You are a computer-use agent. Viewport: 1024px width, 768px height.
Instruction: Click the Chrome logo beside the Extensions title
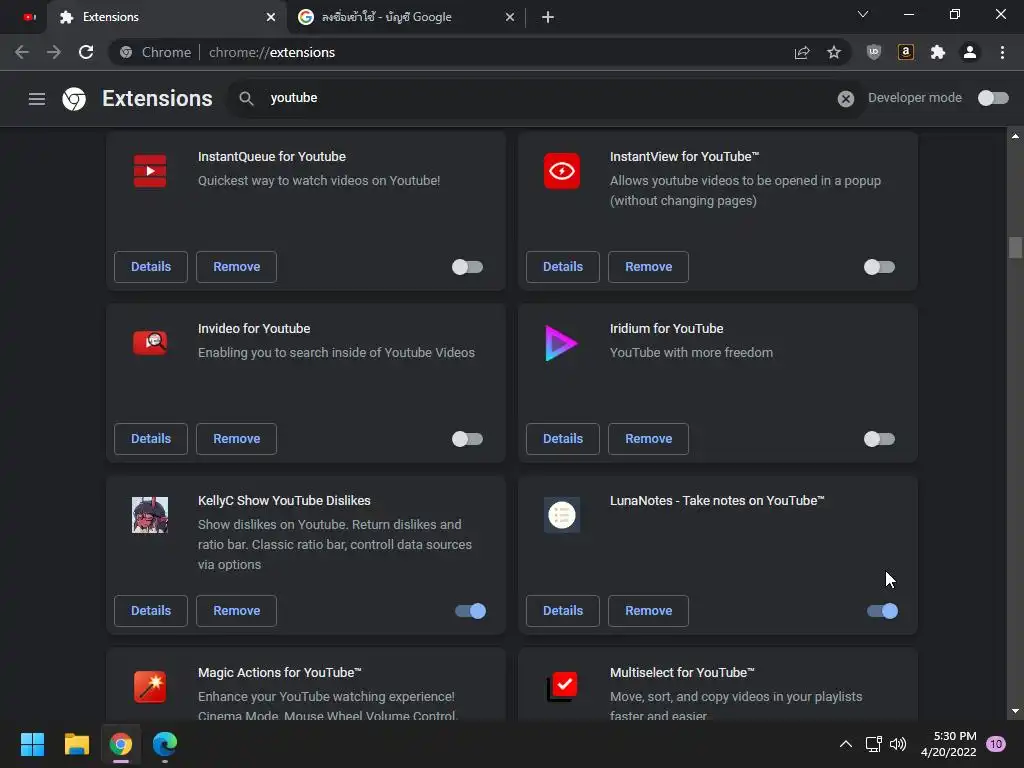pyautogui.click(x=74, y=99)
